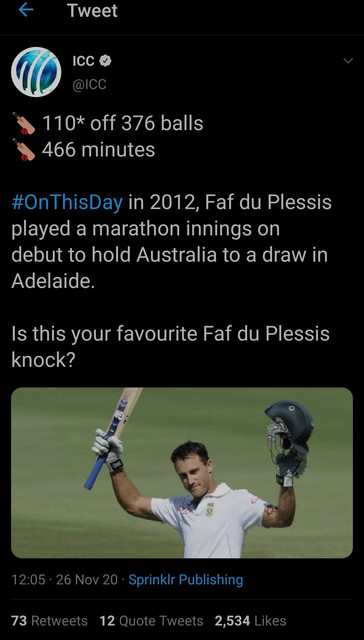View the 2,534 Likes list

click(251, 621)
